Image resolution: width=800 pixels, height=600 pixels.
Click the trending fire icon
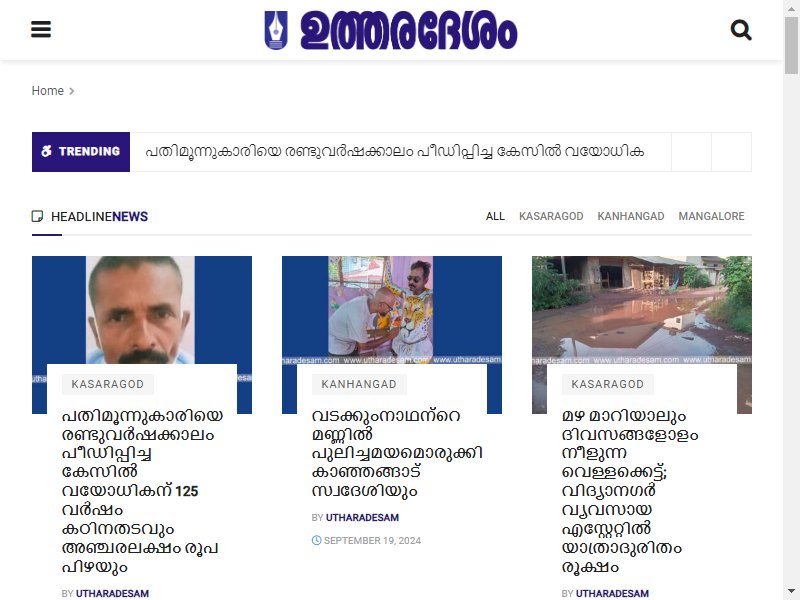pyautogui.click(x=46, y=152)
